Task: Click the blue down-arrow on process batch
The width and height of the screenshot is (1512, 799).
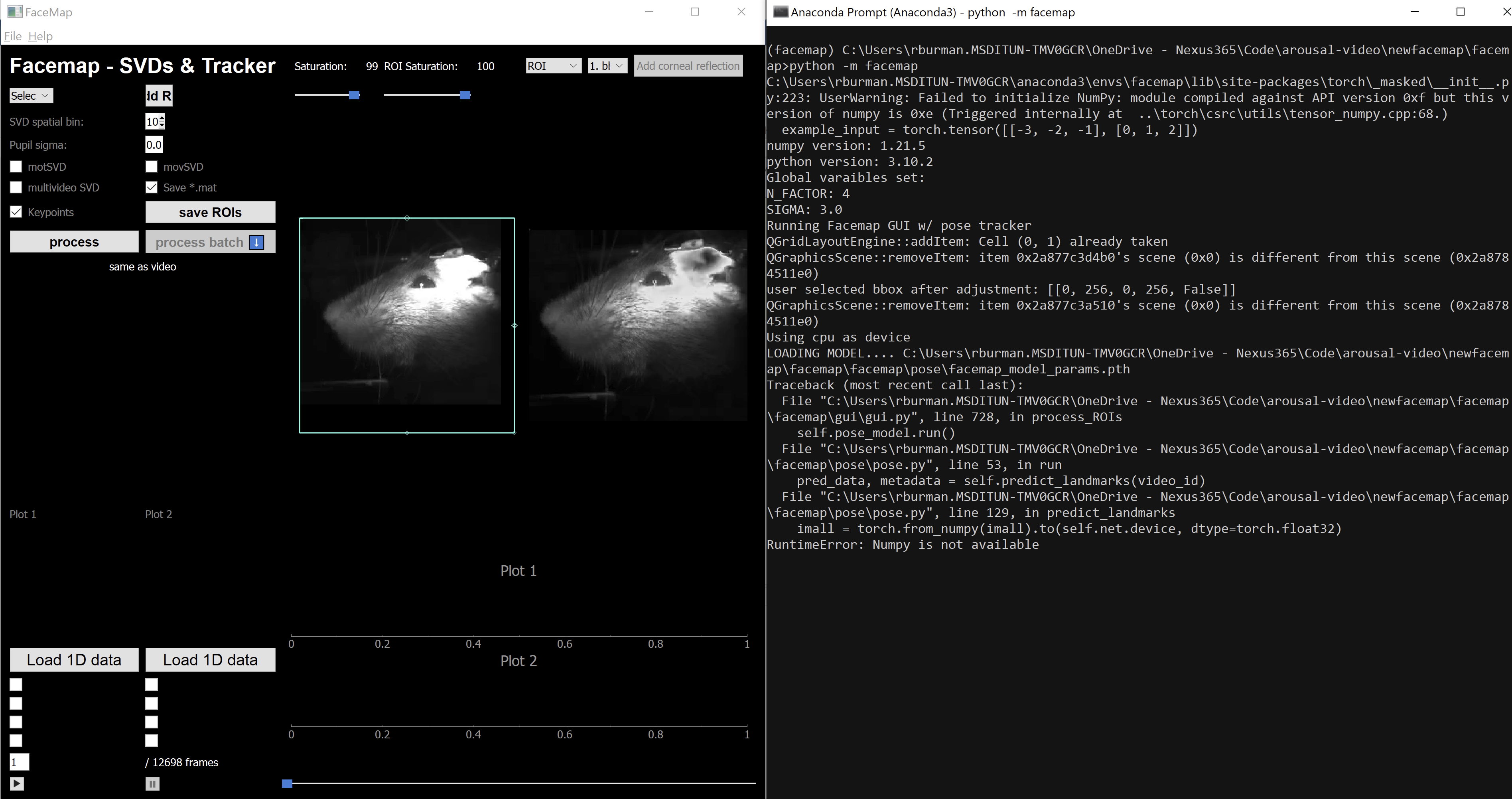Action: [x=256, y=242]
